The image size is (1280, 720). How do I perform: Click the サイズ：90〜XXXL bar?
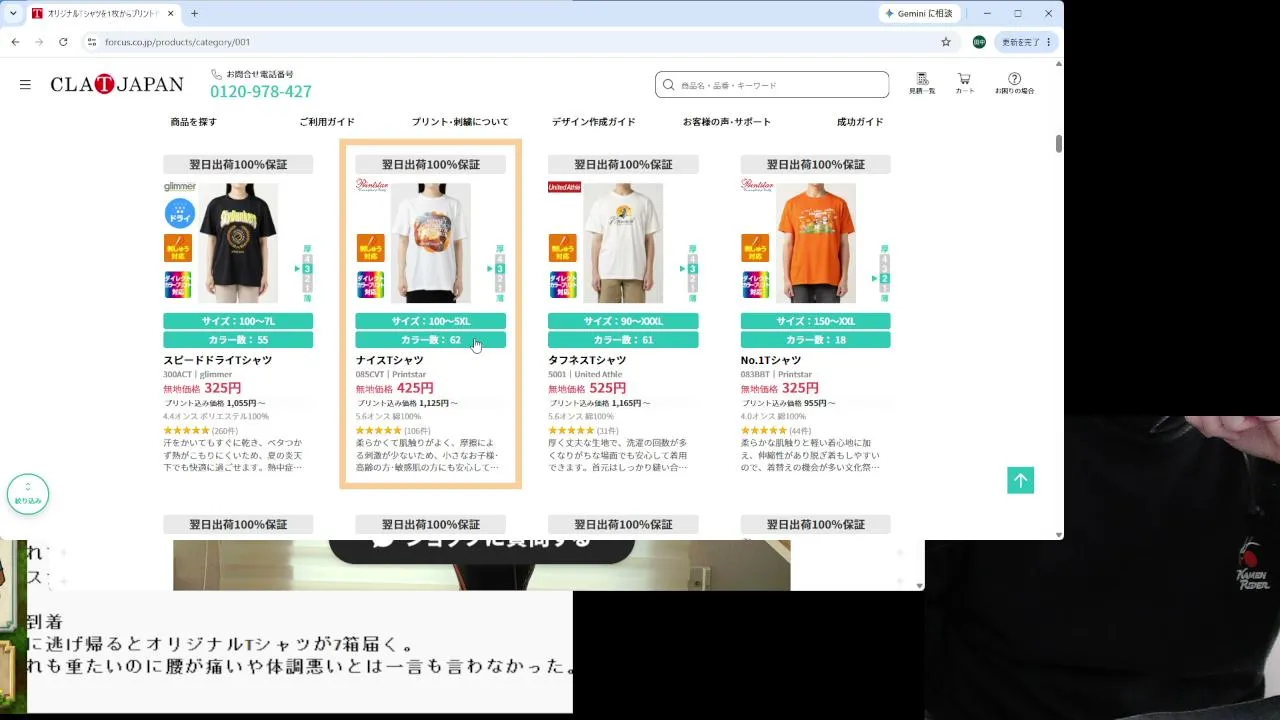pyautogui.click(x=623, y=321)
